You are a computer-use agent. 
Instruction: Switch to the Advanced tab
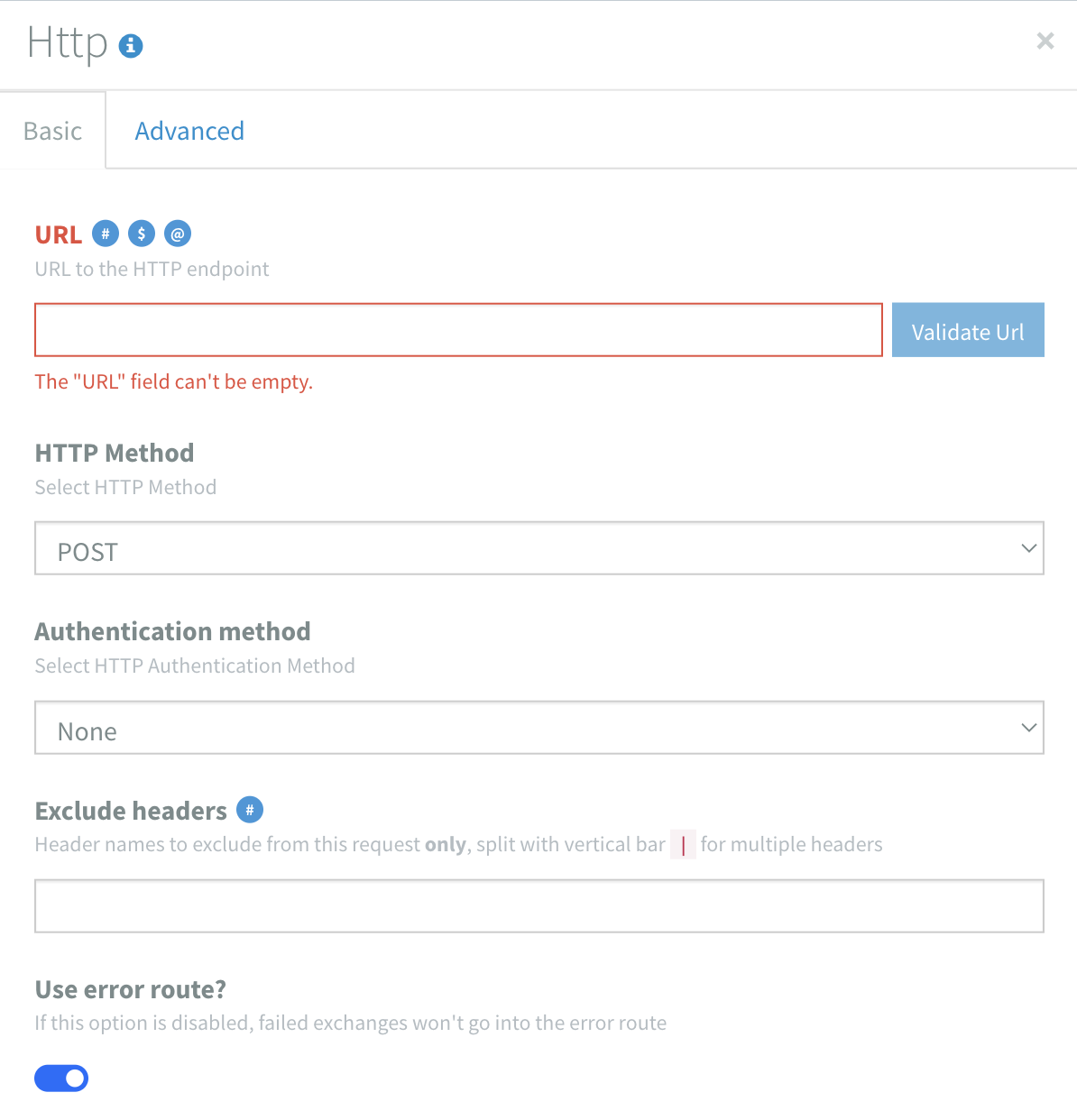pos(189,131)
